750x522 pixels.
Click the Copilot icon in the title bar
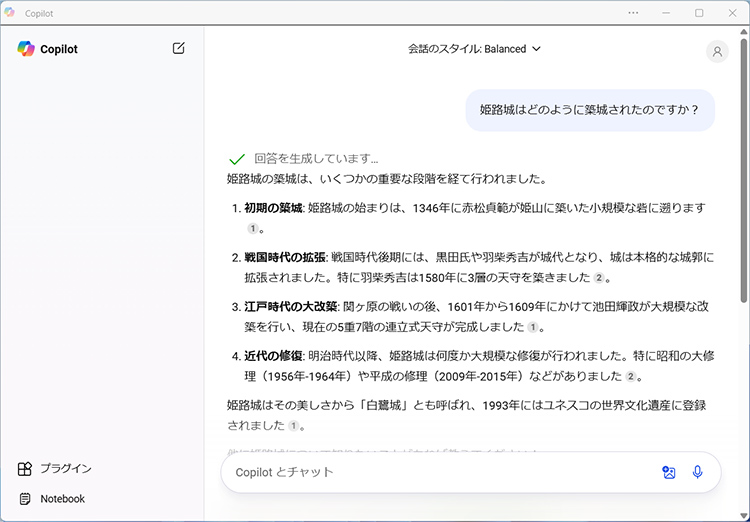(11, 13)
